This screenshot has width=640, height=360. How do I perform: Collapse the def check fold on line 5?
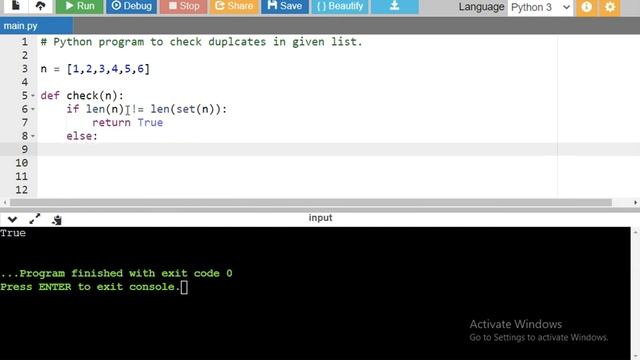click(33, 96)
